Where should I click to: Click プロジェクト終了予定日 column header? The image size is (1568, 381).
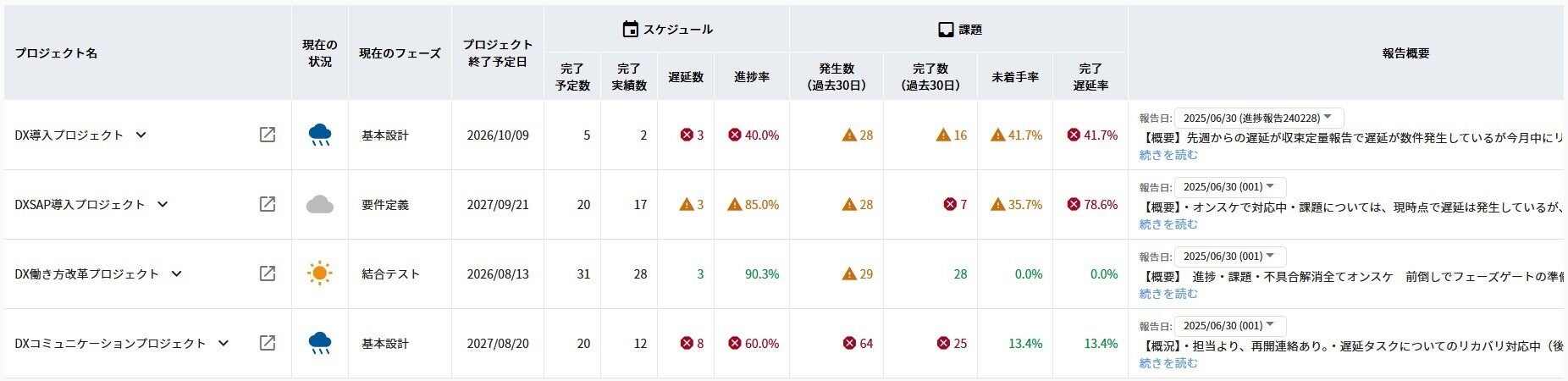tap(498, 52)
